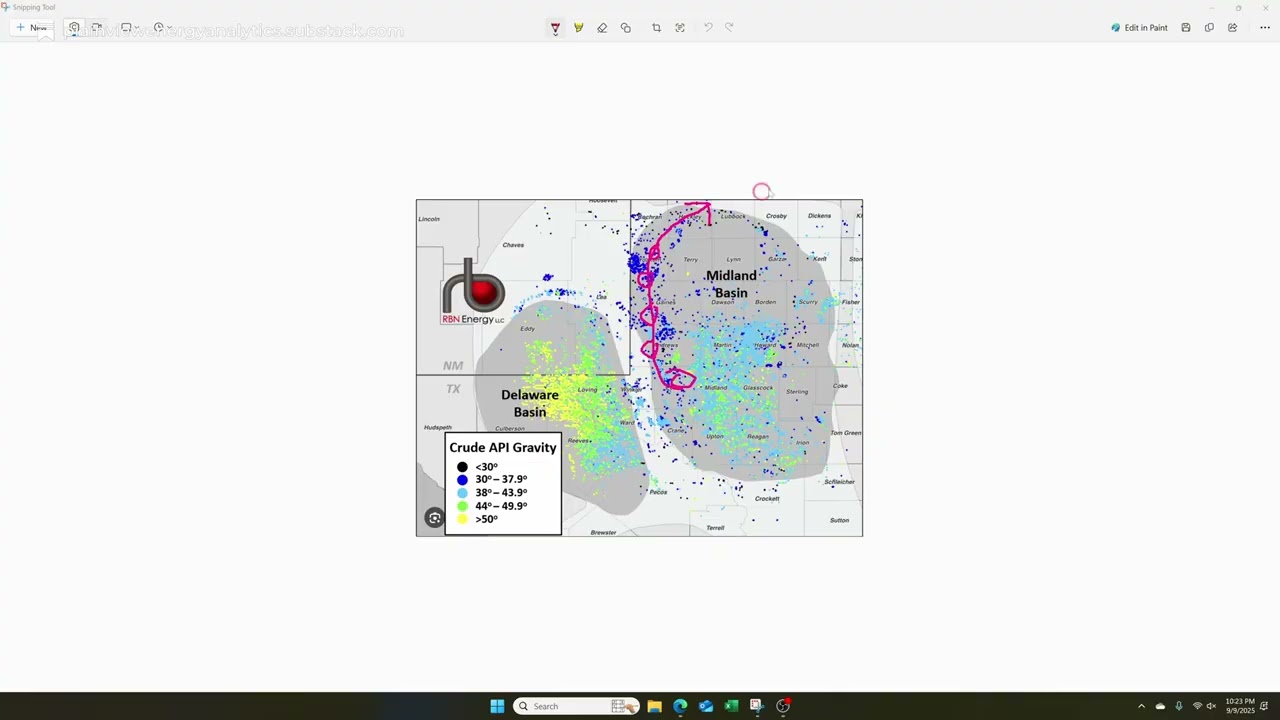This screenshot has width=1280, height=720.
Task: Start a new snip with New button
Action: tap(31, 28)
